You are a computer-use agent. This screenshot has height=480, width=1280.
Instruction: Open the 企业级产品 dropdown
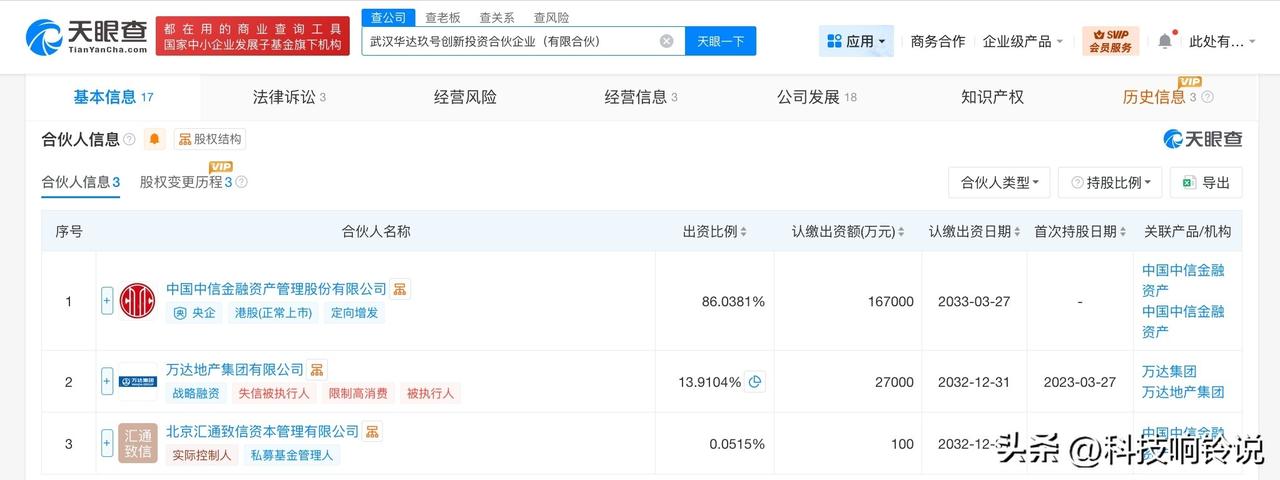pos(1023,41)
